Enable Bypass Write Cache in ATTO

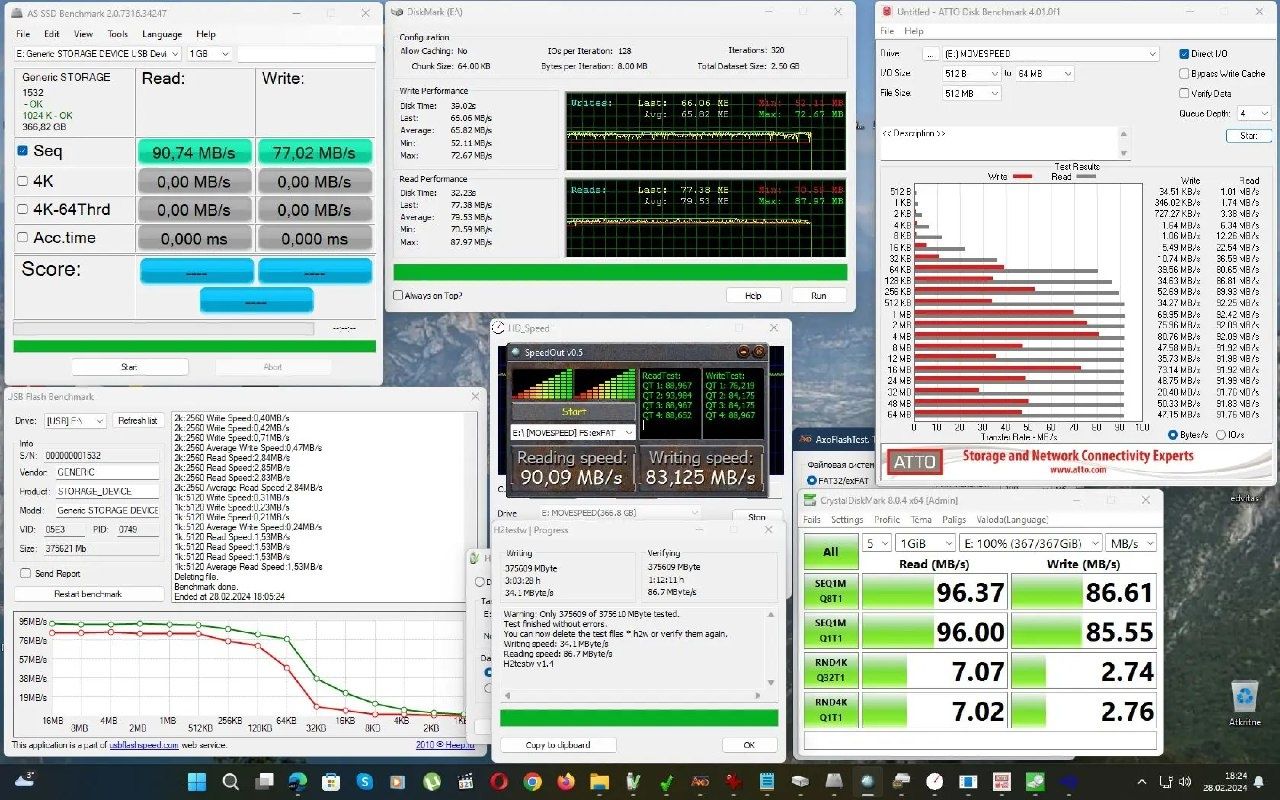pos(1185,73)
